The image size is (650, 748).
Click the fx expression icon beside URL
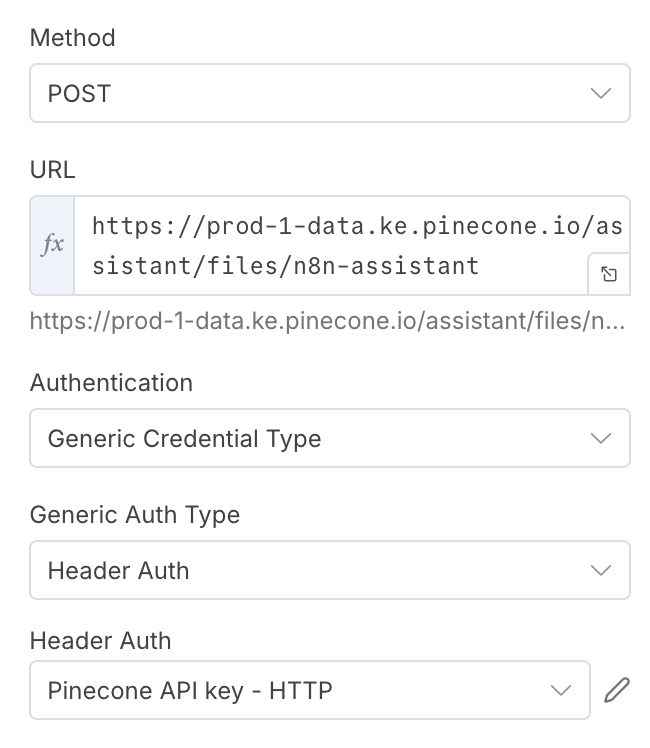[52, 245]
